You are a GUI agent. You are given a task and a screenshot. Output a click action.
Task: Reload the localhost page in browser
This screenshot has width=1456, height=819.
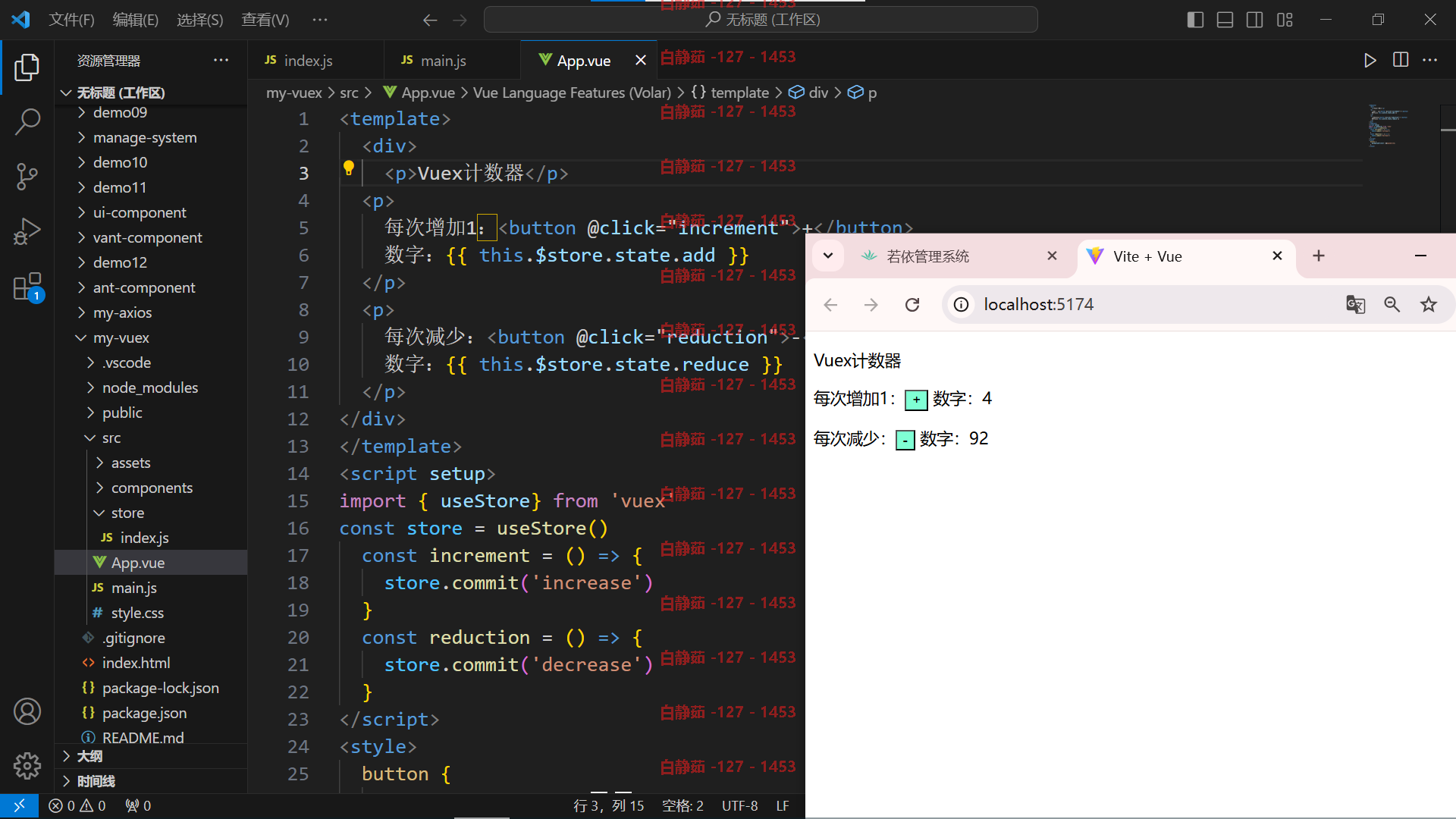[x=912, y=305]
